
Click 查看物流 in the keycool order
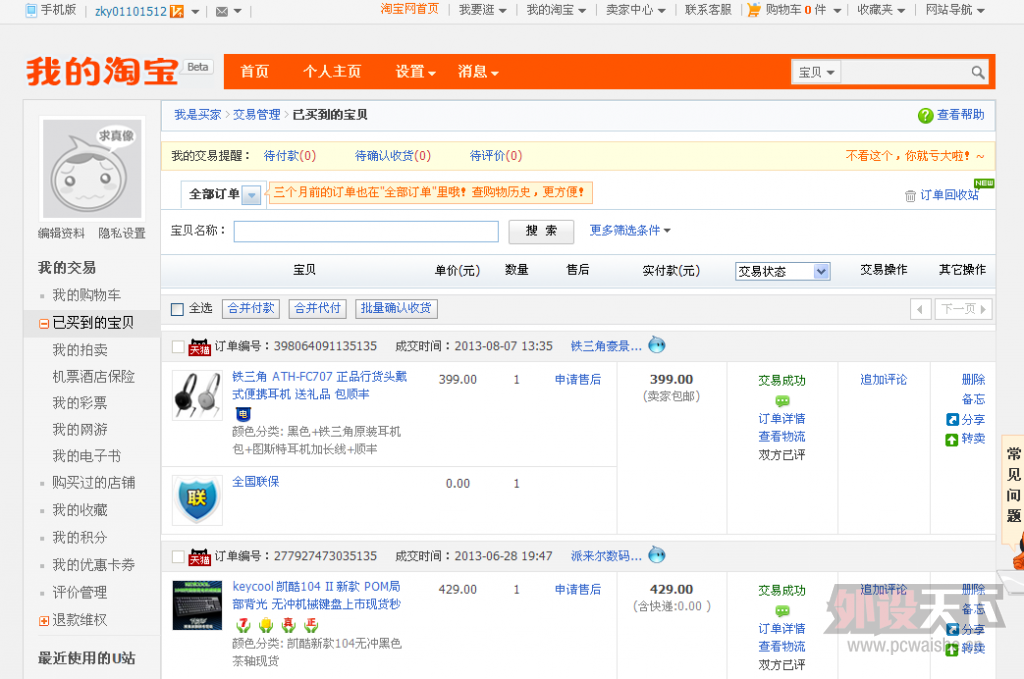tap(782, 647)
